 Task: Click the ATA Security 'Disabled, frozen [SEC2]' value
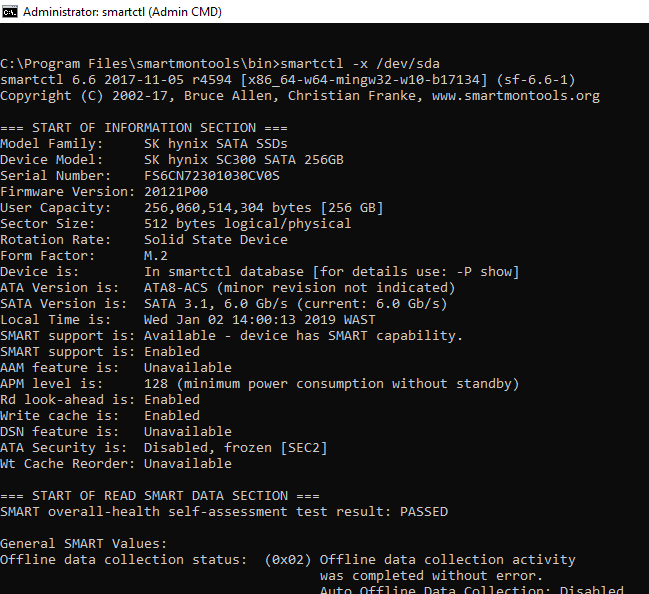[236, 448]
